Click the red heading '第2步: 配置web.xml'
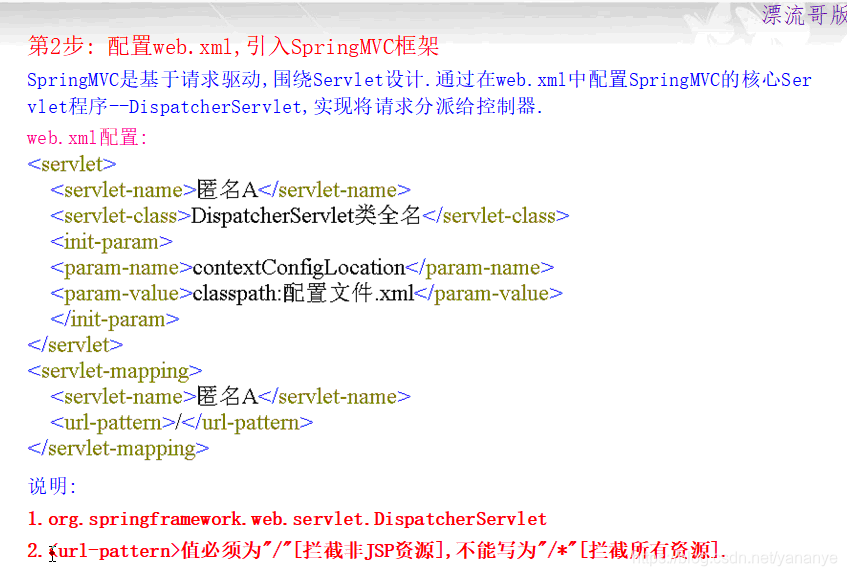Viewport: 847px width, 576px height. coord(232,46)
